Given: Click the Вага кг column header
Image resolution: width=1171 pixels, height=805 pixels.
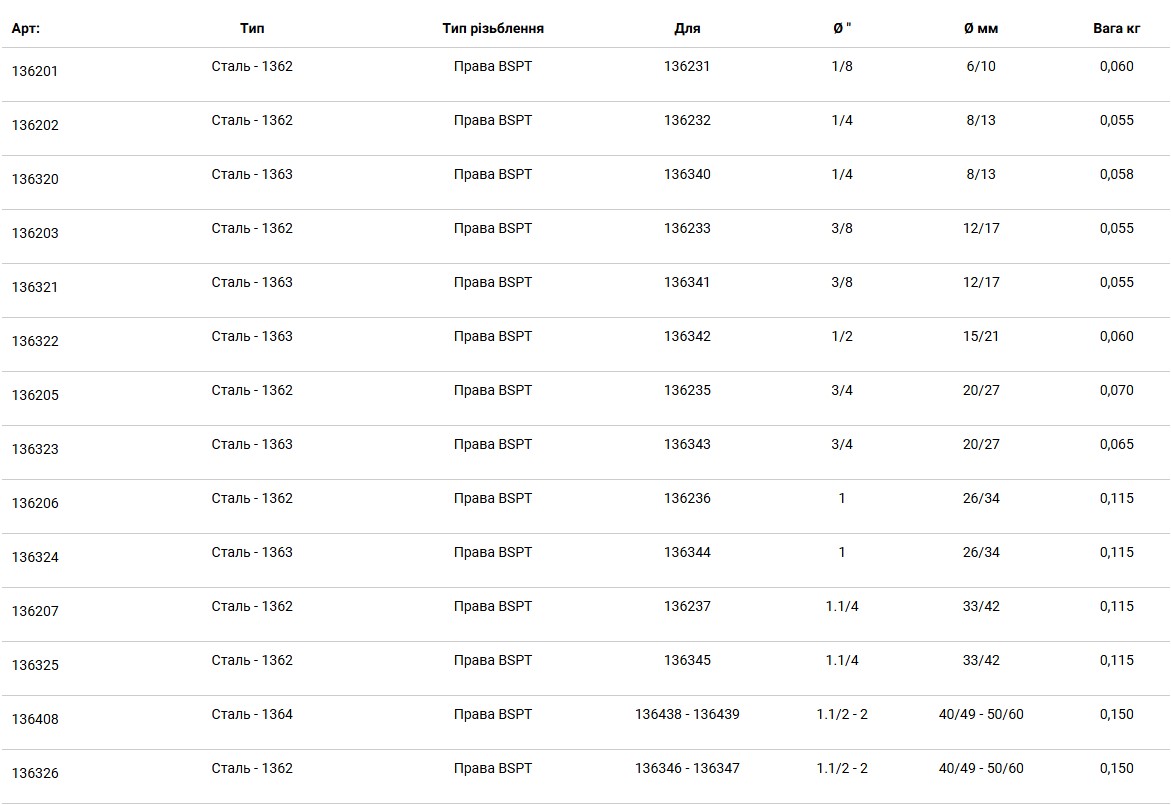Looking at the screenshot, I should 1116,28.
